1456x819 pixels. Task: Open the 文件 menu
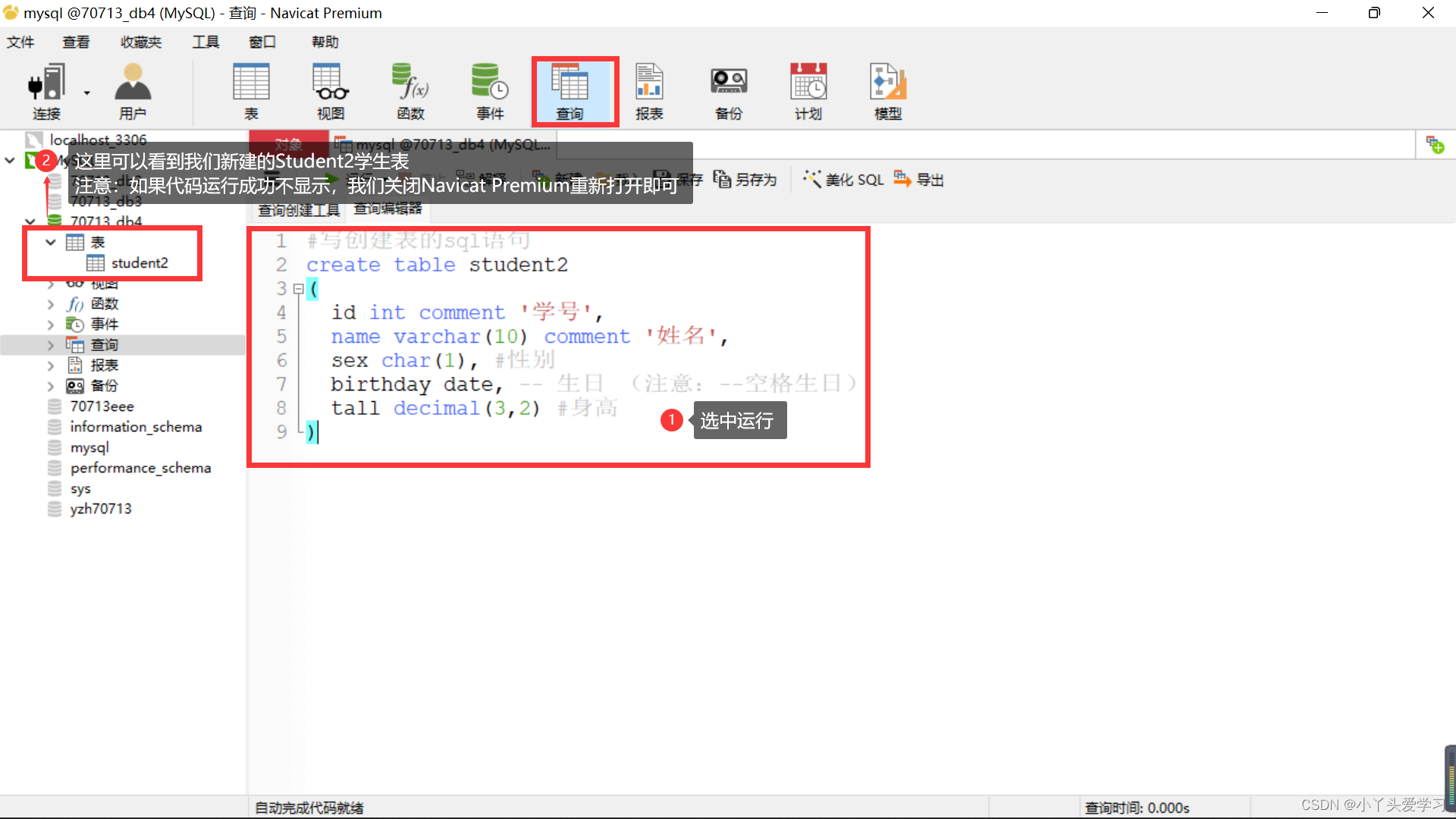point(20,42)
